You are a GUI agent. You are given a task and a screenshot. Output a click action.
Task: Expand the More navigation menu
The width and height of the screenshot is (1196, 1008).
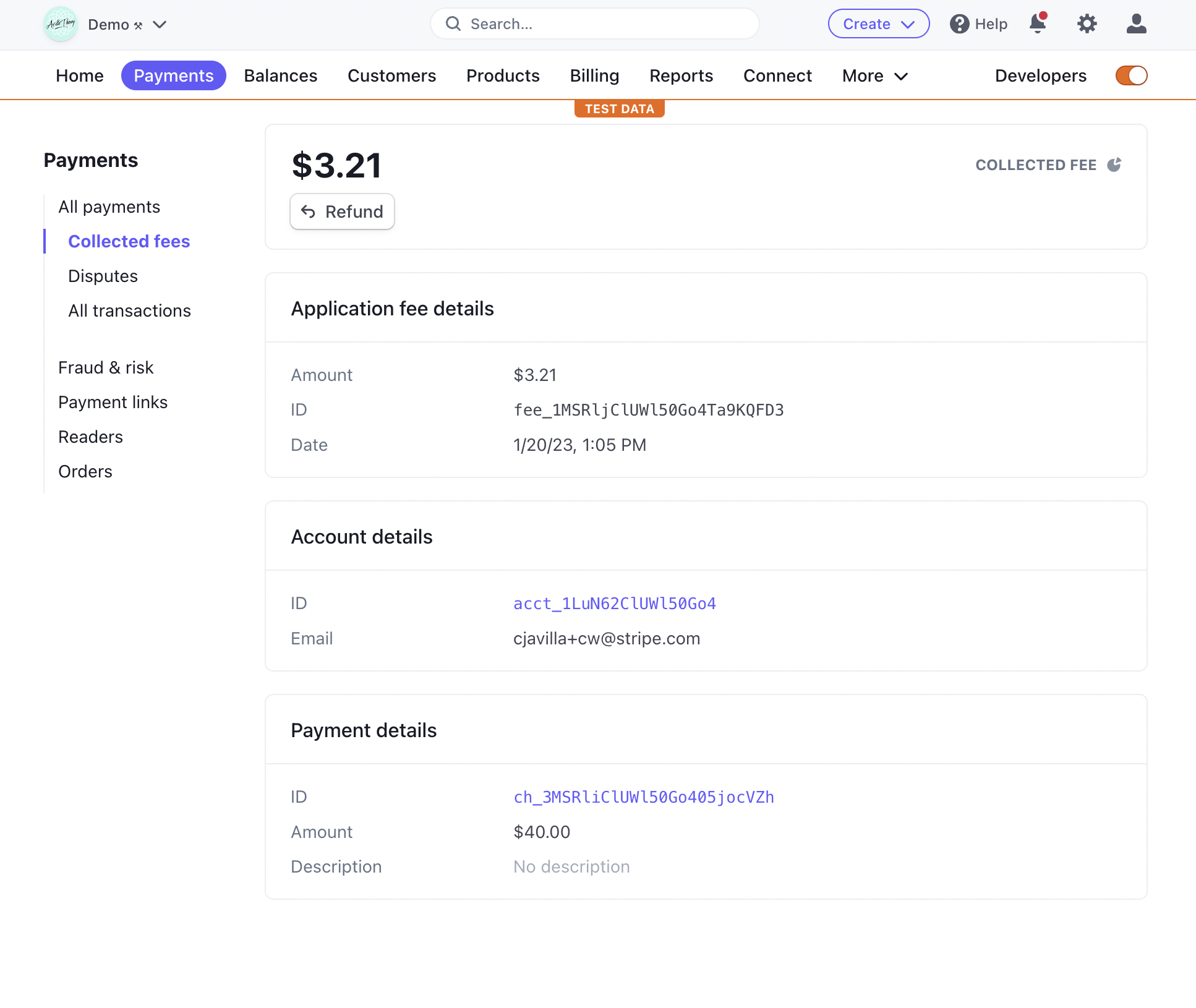(x=874, y=75)
